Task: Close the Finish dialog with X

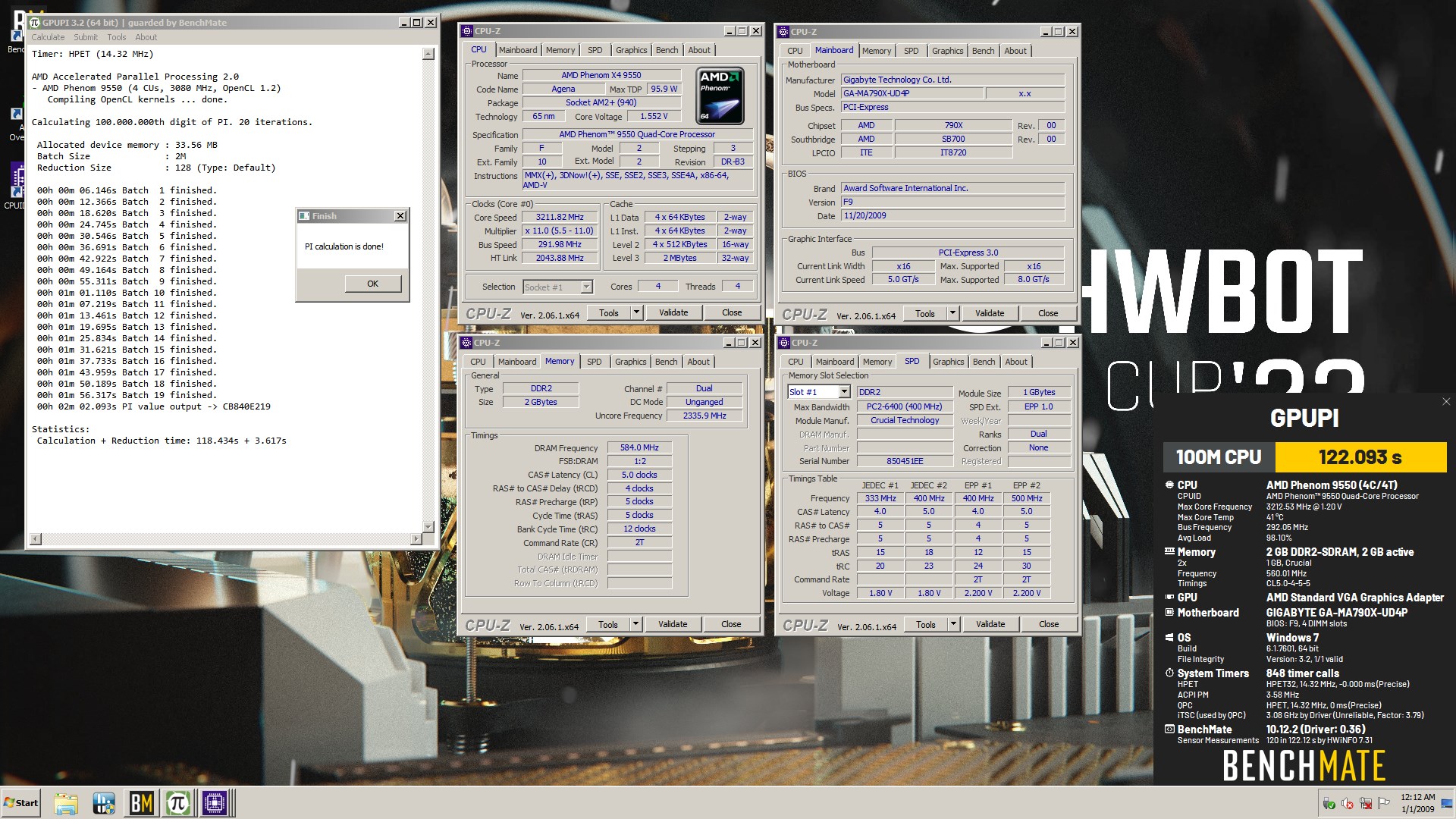Action: [x=400, y=216]
